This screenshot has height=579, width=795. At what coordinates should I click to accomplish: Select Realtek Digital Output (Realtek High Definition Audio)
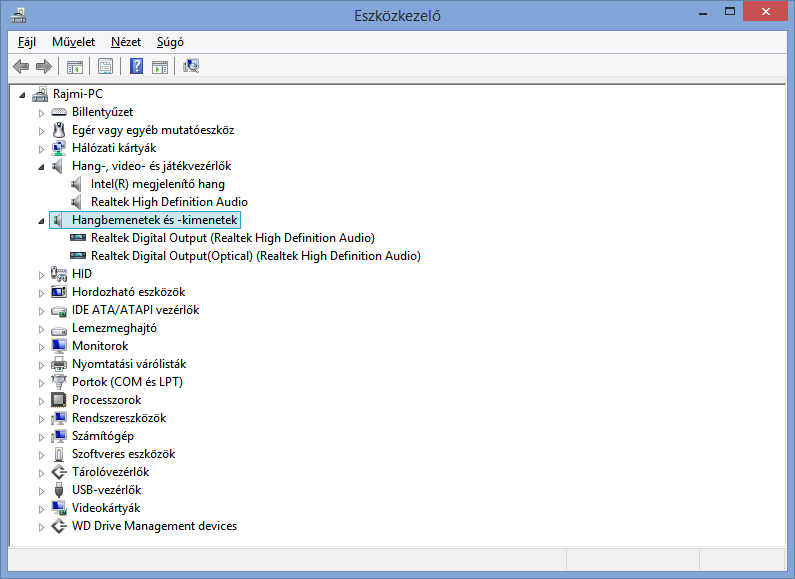(233, 238)
